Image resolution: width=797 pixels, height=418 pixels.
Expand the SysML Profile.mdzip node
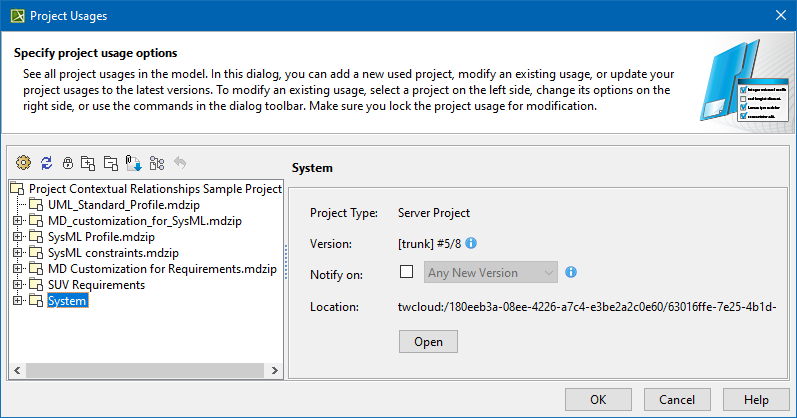click(17, 237)
